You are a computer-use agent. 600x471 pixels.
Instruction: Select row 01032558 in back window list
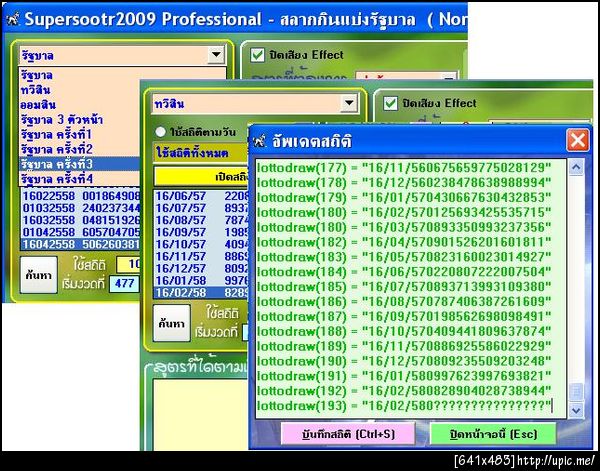coord(80,208)
